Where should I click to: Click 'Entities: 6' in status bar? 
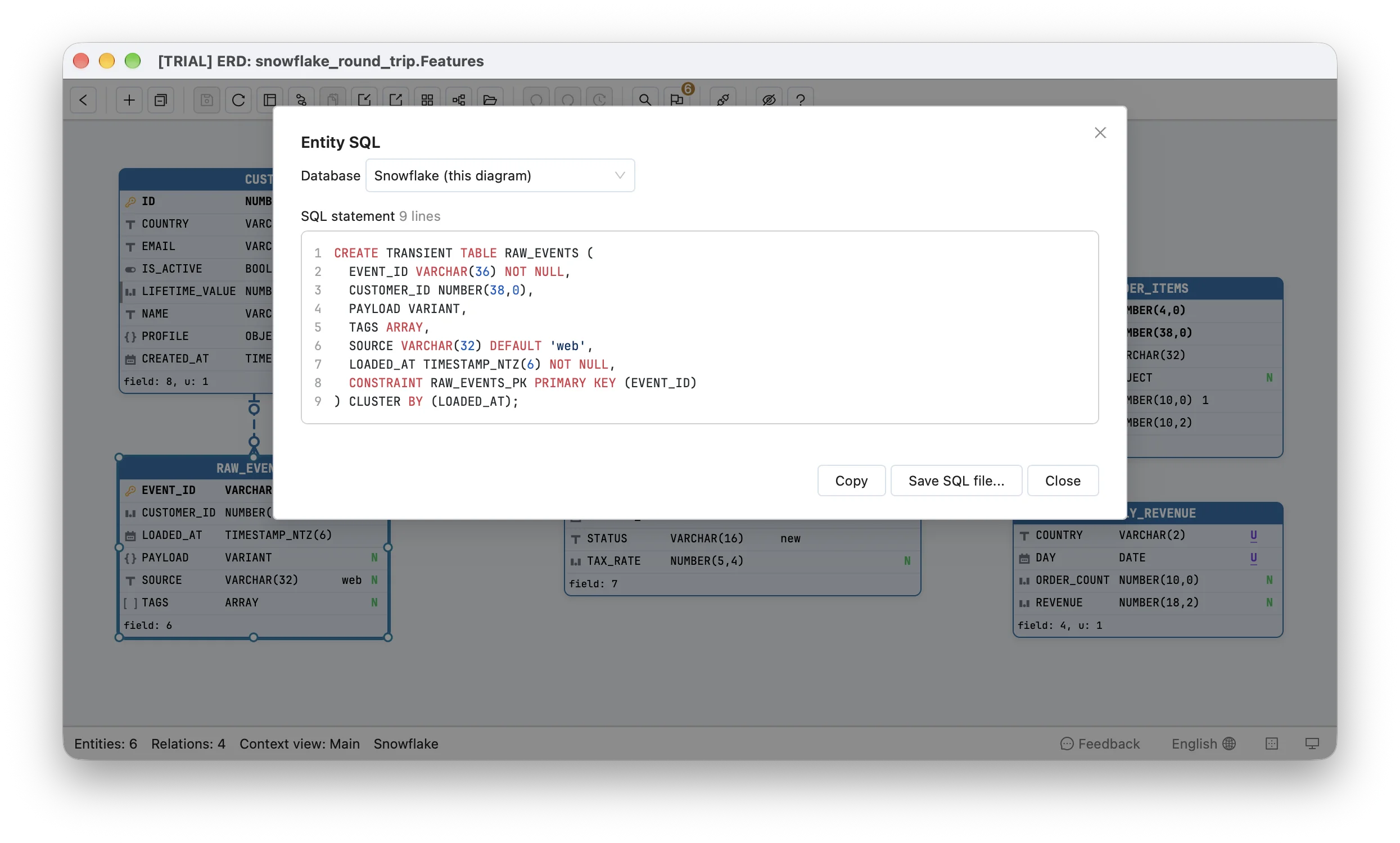[106, 744]
